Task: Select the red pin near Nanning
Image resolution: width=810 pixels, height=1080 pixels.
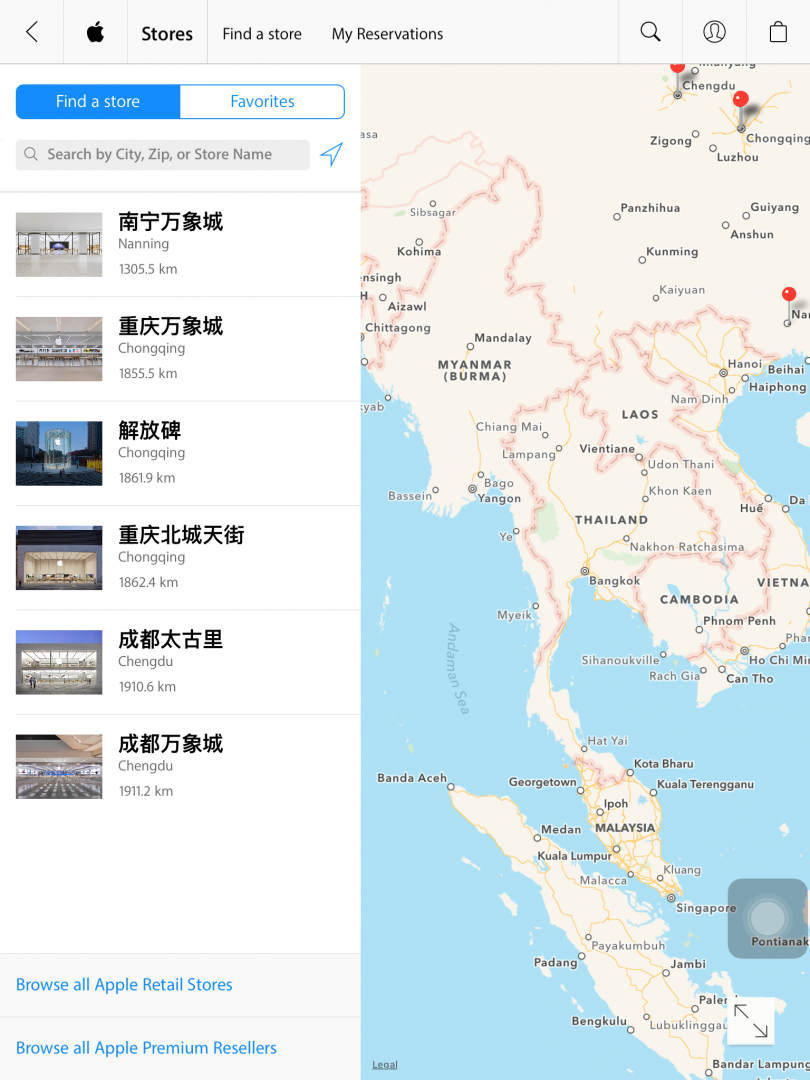Action: [x=789, y=295]
